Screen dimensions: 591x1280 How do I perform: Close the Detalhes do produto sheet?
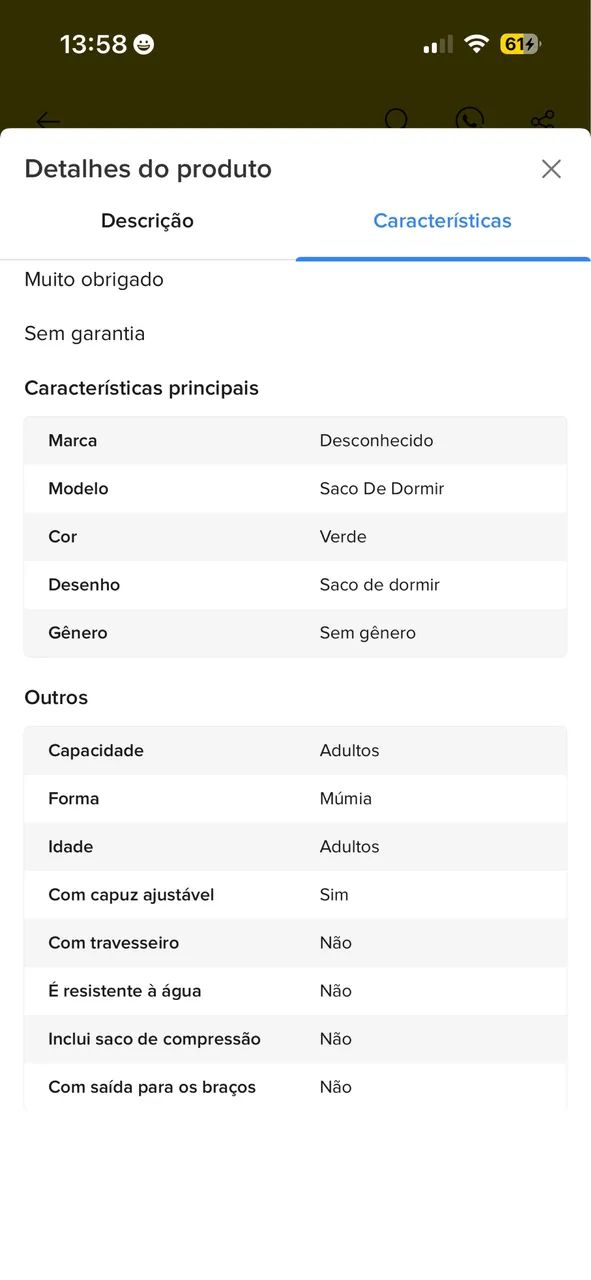[x=551, y=169]
